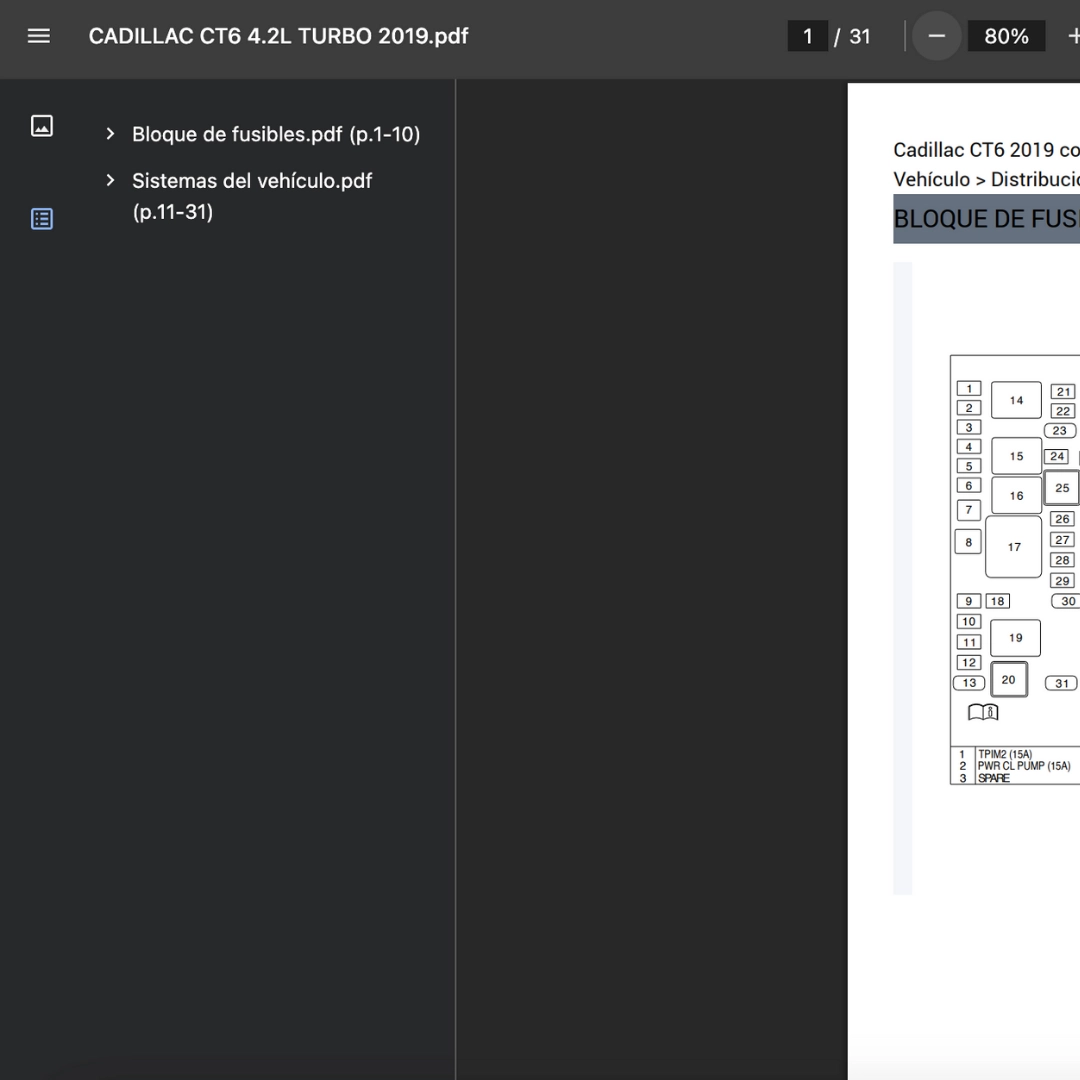Switch sidebar to document outline view

click(x=42, y=219)
